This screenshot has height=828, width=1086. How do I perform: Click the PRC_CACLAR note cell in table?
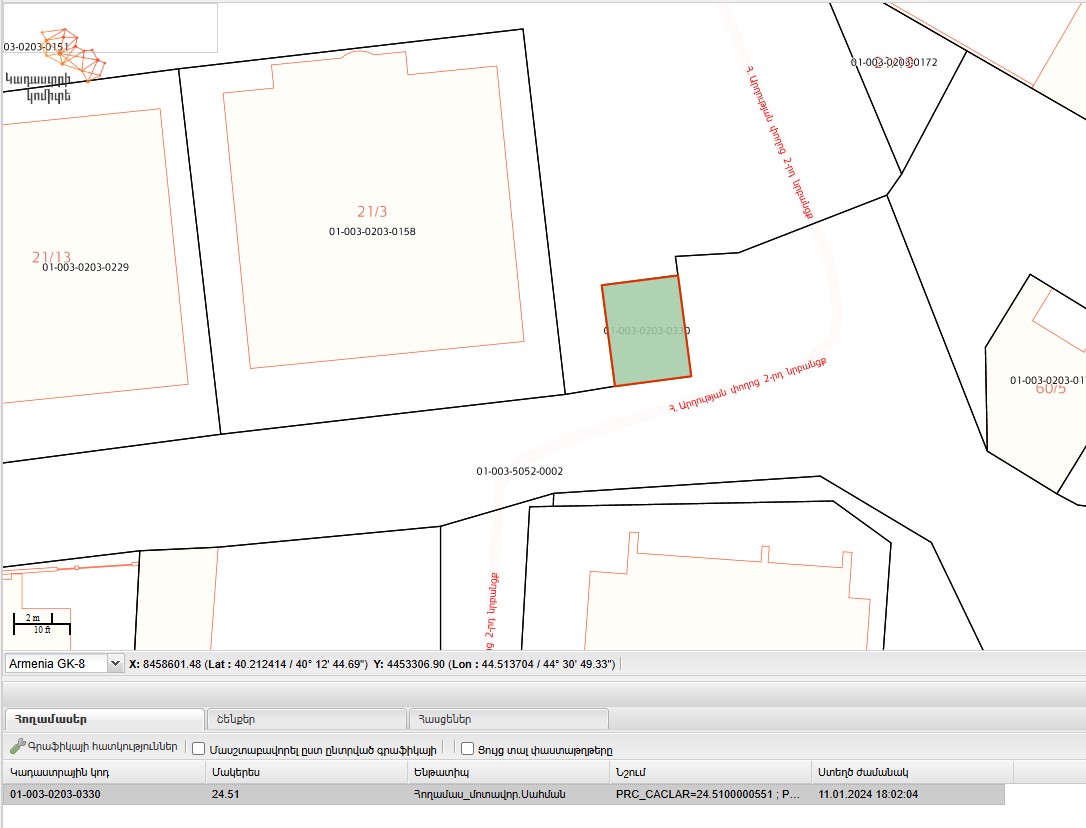pos(710,795)
